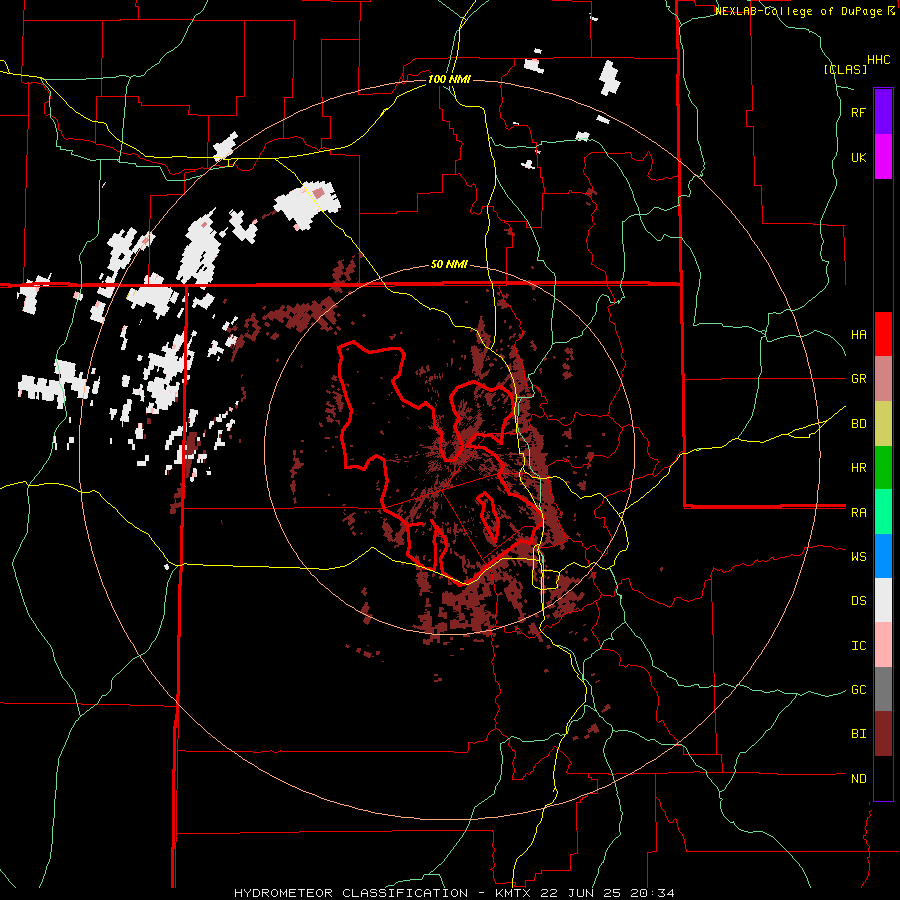The height and width of the screenshot is (900, 900).
Task: Click the 'WS' legend label
Action: tap(858, 557)
